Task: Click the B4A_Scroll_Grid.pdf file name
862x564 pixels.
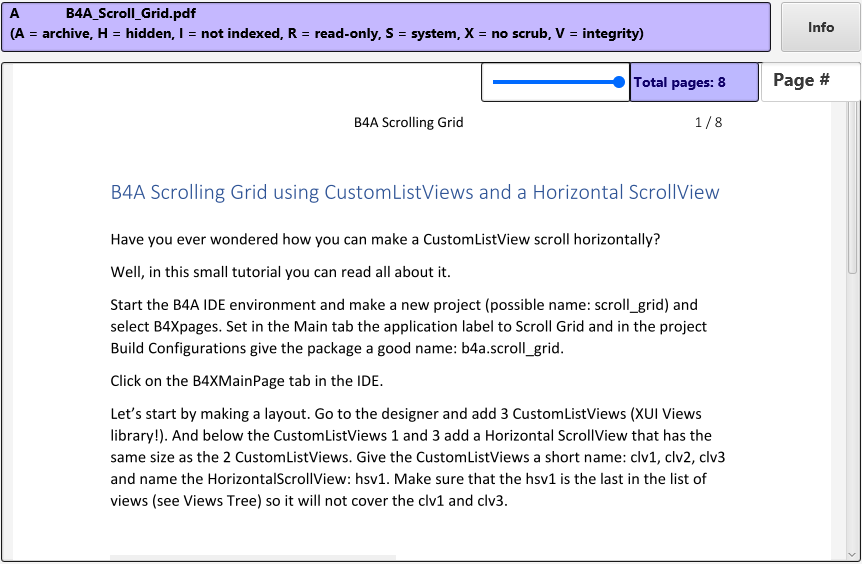Action: [131, 13]
